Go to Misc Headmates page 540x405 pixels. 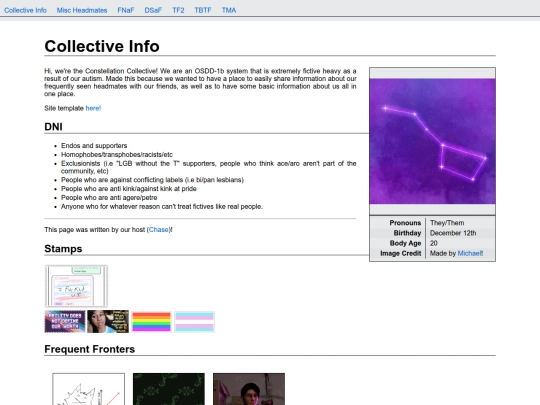82,10
